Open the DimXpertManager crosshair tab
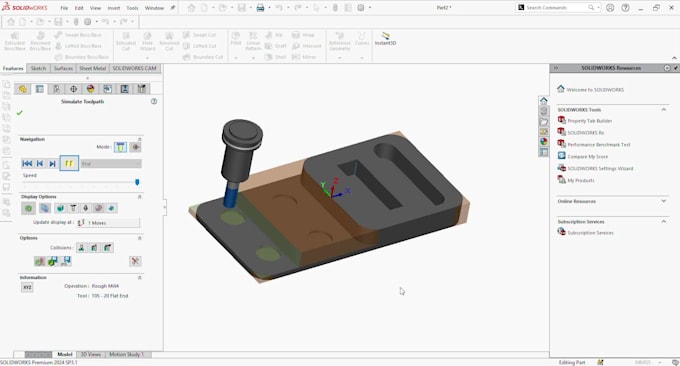 (73, 89)
